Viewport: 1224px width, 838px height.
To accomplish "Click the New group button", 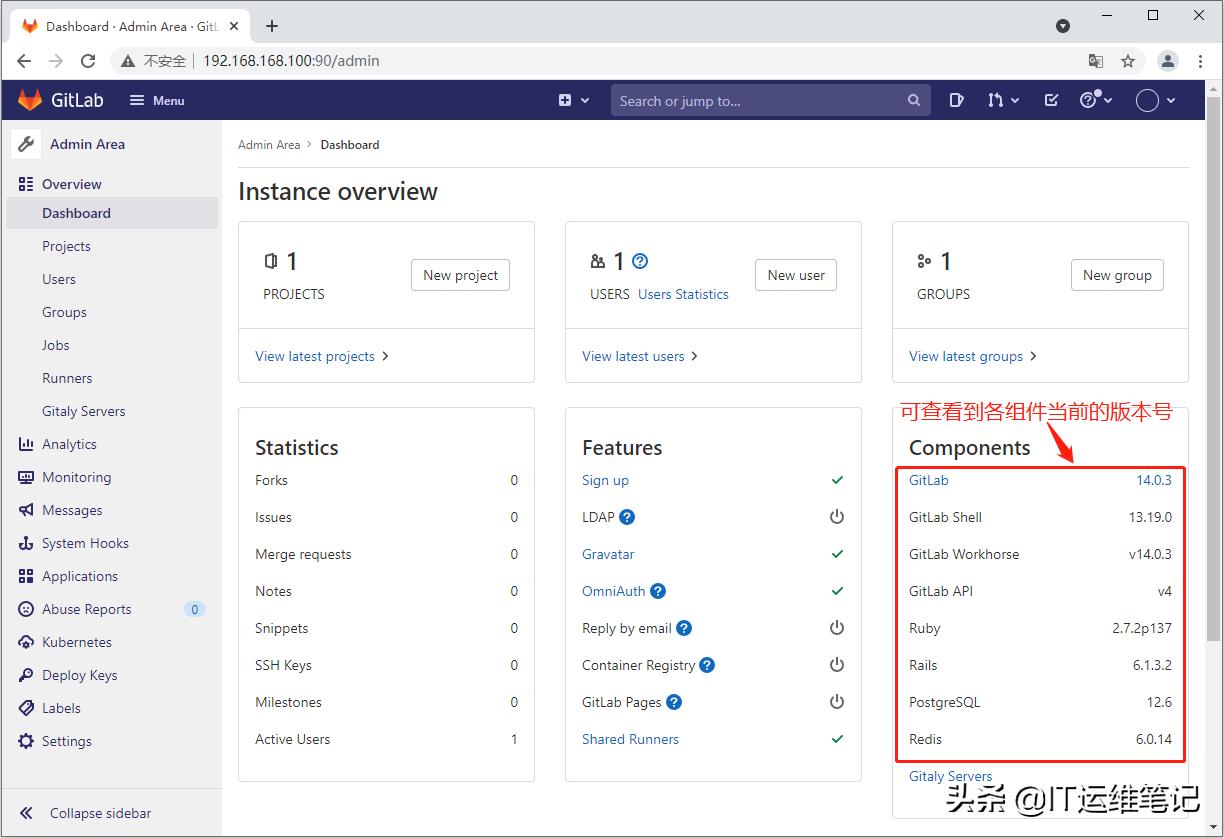I will coord(1117,275).
